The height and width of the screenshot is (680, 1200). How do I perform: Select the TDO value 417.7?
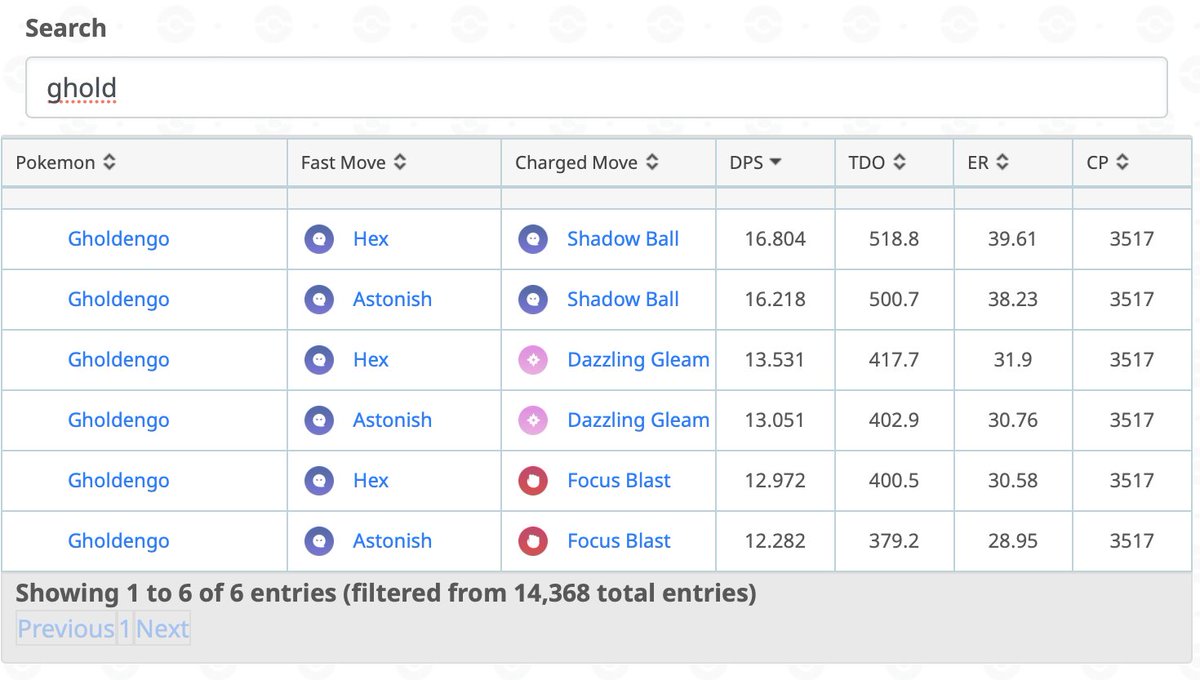point(894,360)
